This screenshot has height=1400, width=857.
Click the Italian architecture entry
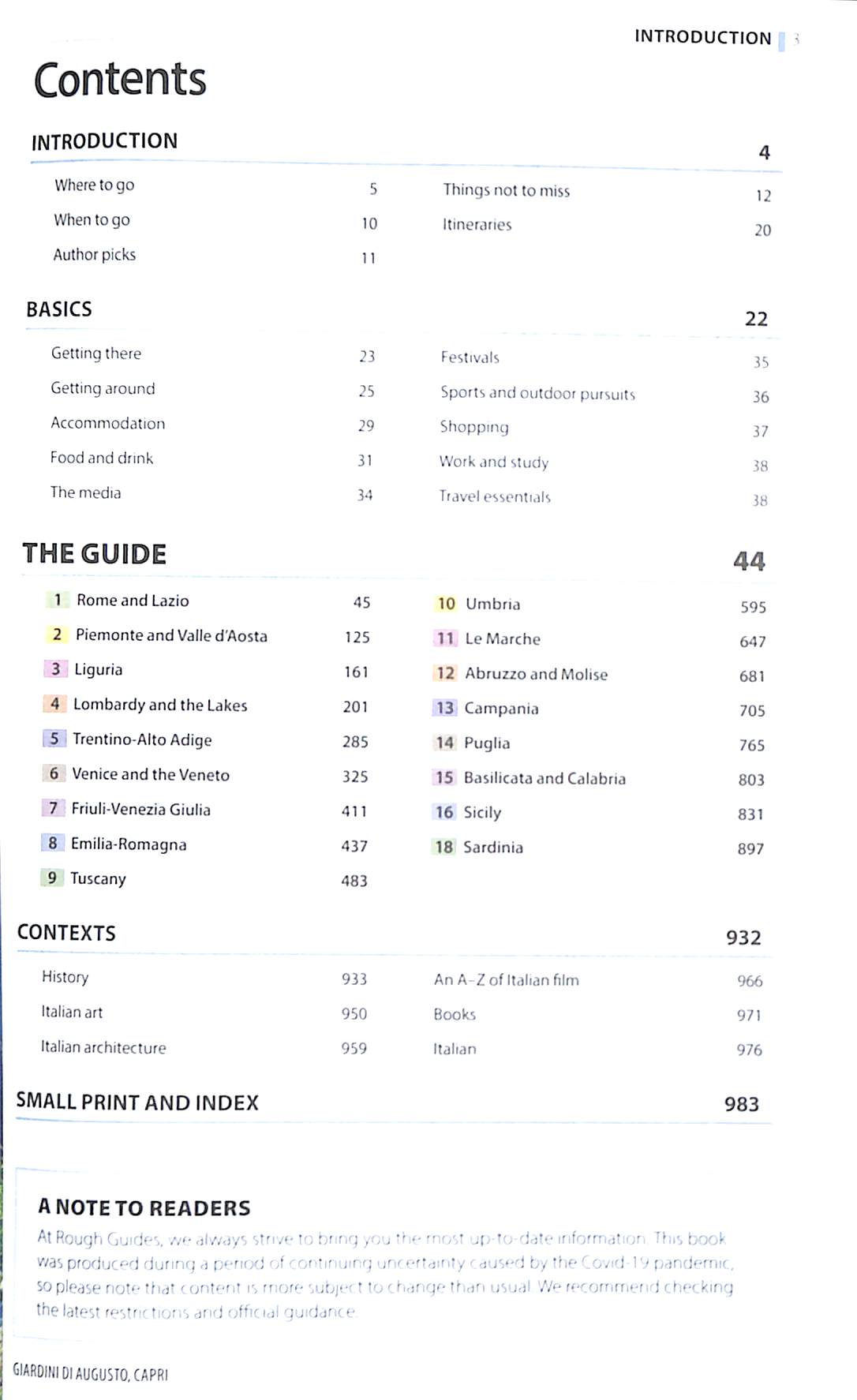103,1047
